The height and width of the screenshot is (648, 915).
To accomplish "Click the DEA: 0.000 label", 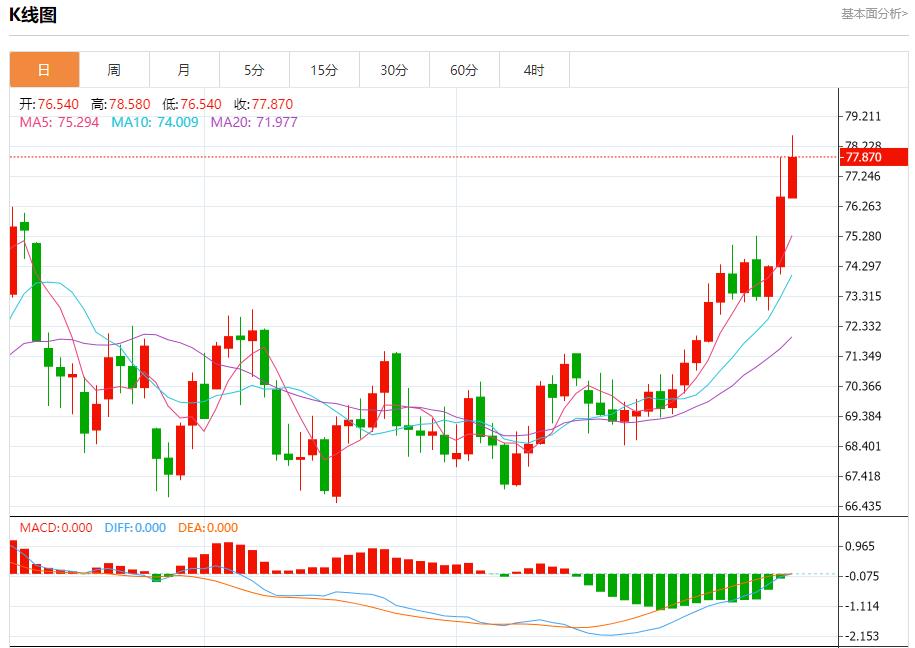I will [x=208, y=527].
